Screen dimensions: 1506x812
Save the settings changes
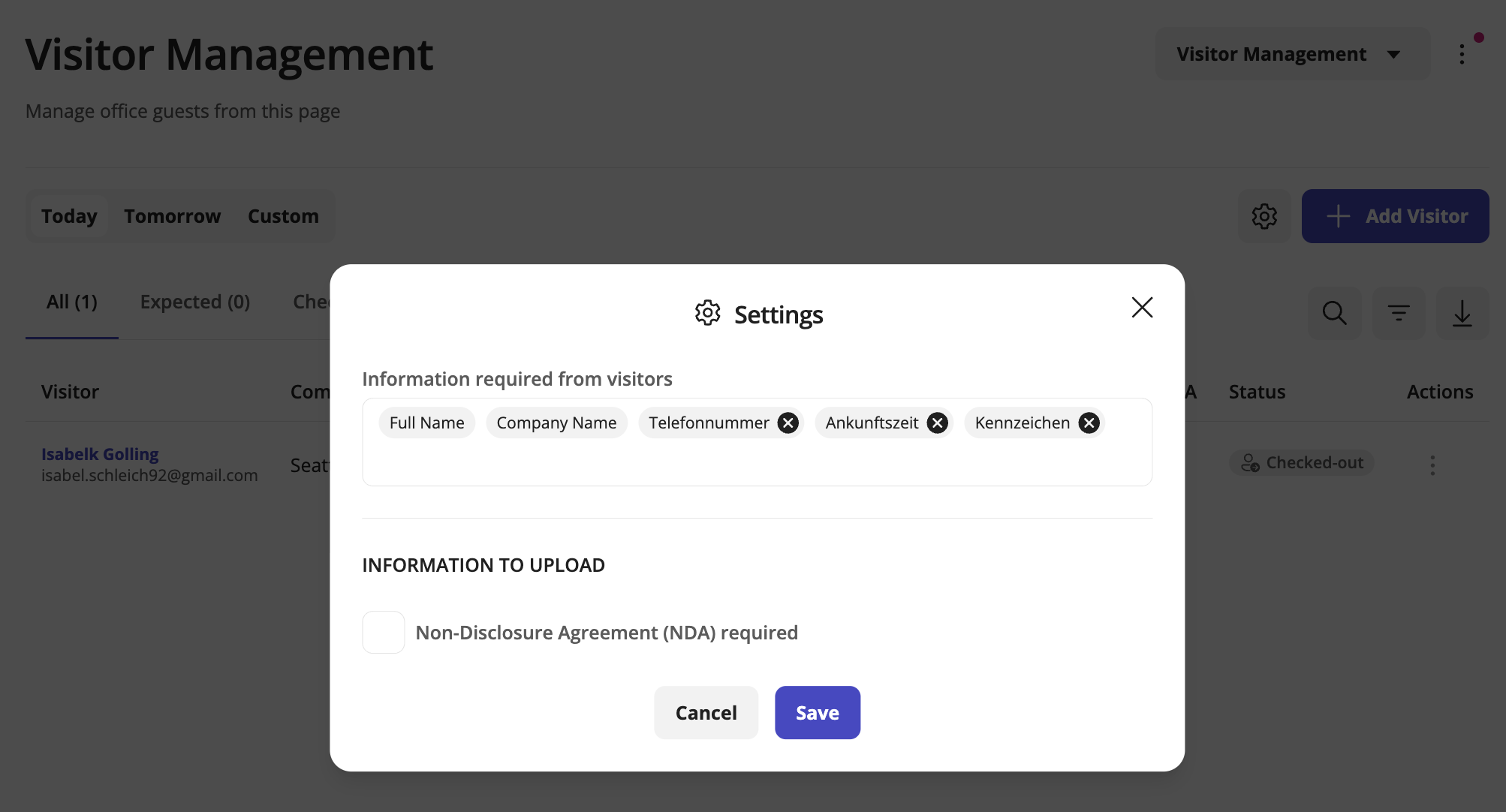point(817,712)
